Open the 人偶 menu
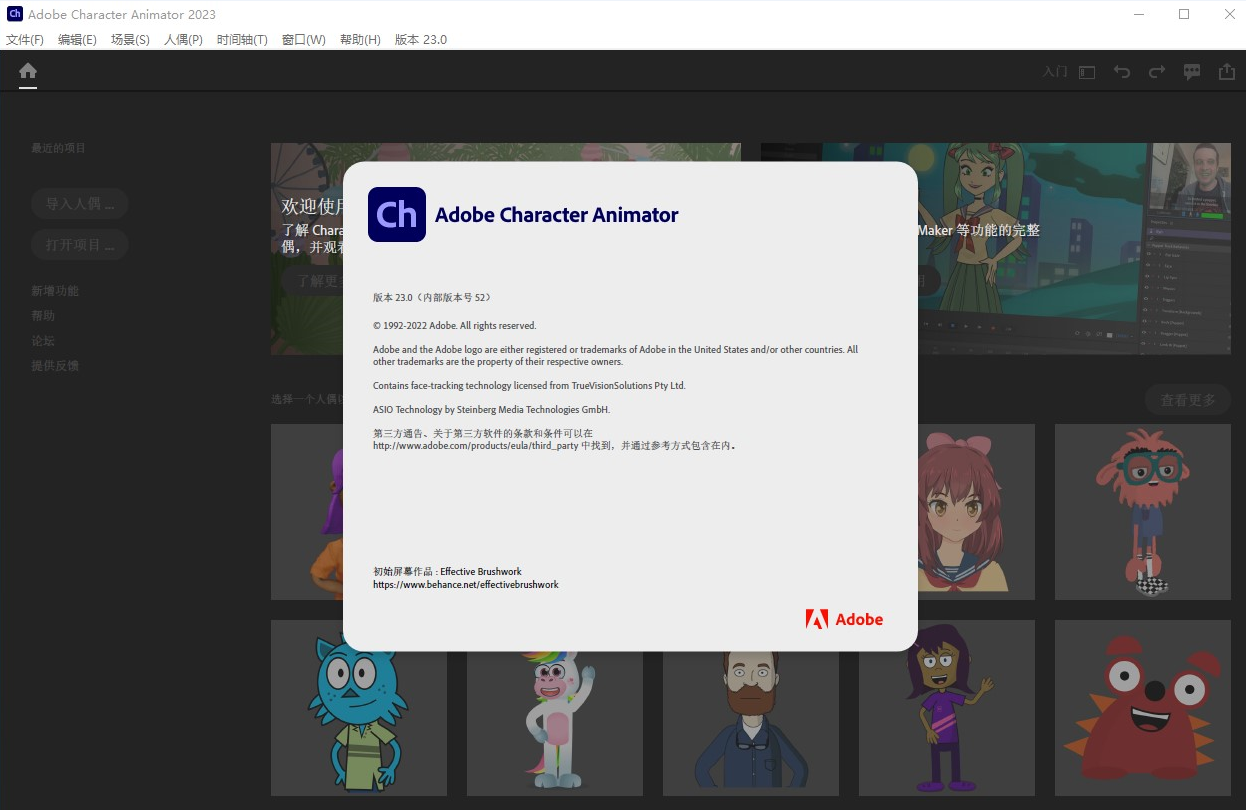Viewport: 1246px width, 810px height. [183, 39]
